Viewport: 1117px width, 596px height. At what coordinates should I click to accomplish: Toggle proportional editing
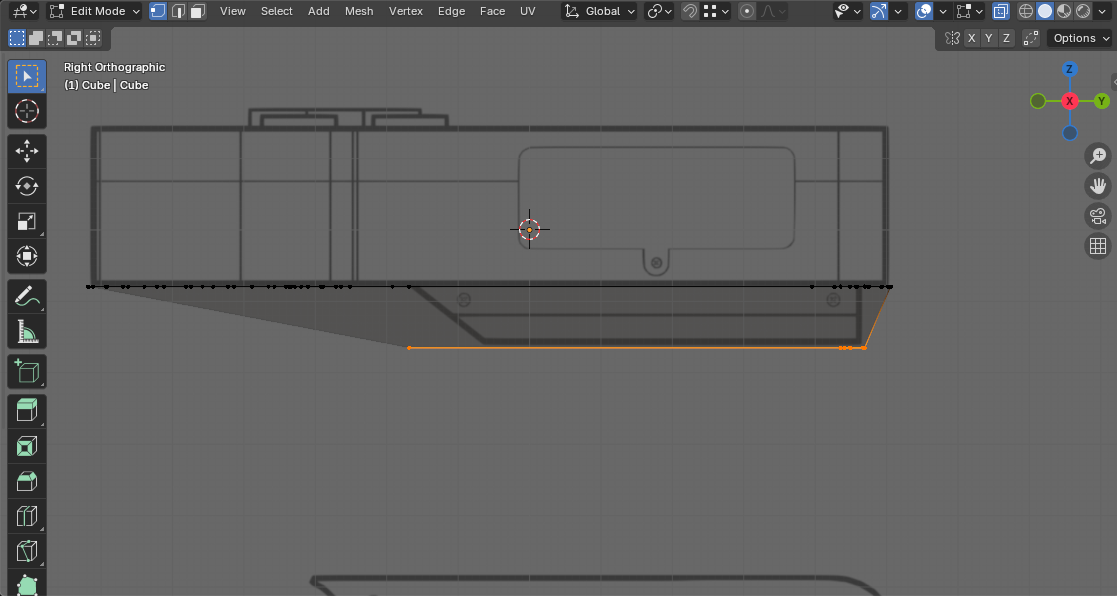point(747,11)
